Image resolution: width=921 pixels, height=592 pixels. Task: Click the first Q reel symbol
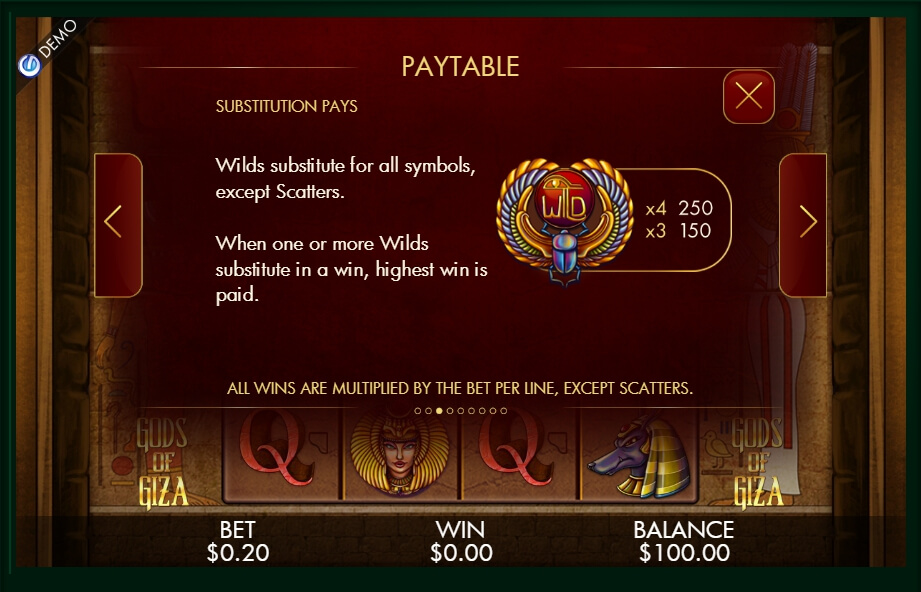tap(278, 449)
